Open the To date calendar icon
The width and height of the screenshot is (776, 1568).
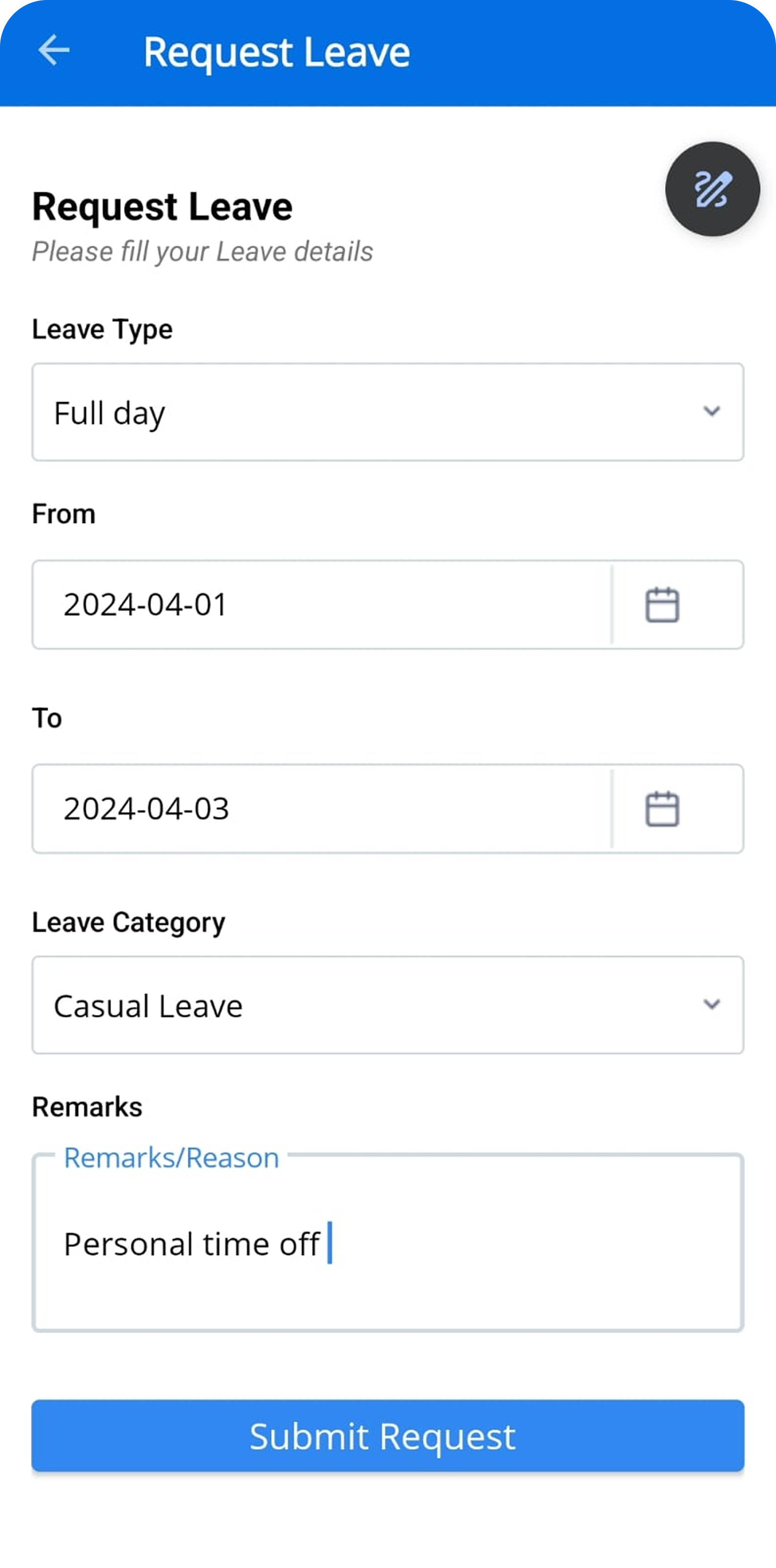pos(662,809)
